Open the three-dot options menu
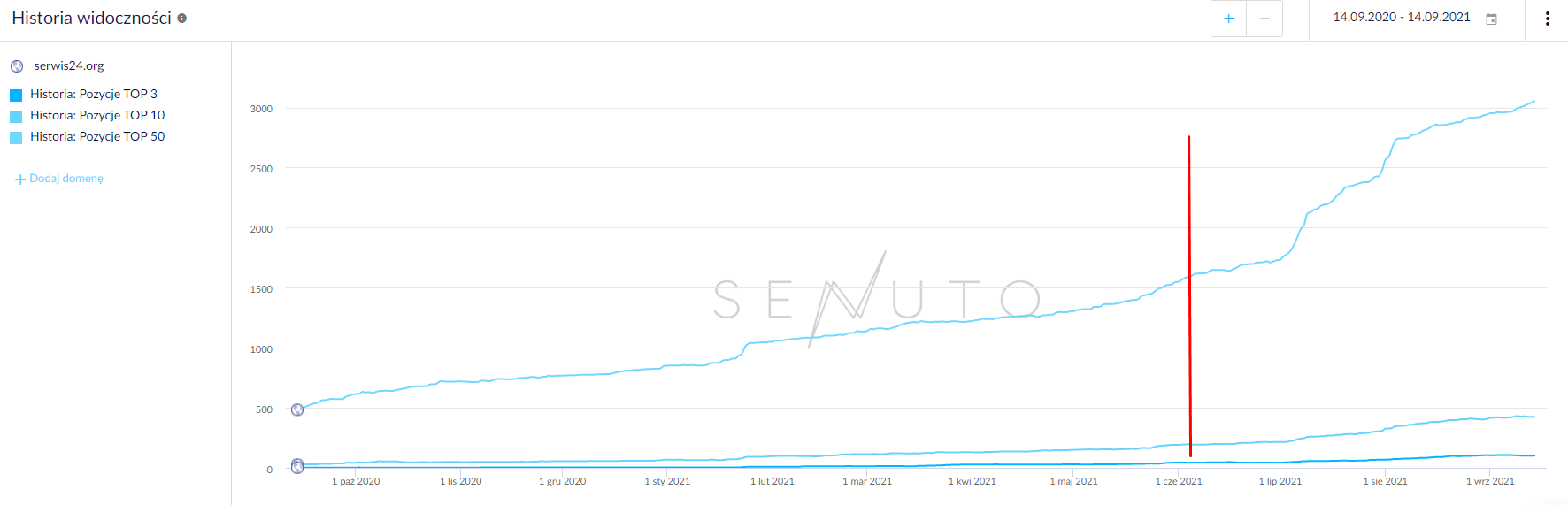 pyautogui.click(x=1547, y=19)
